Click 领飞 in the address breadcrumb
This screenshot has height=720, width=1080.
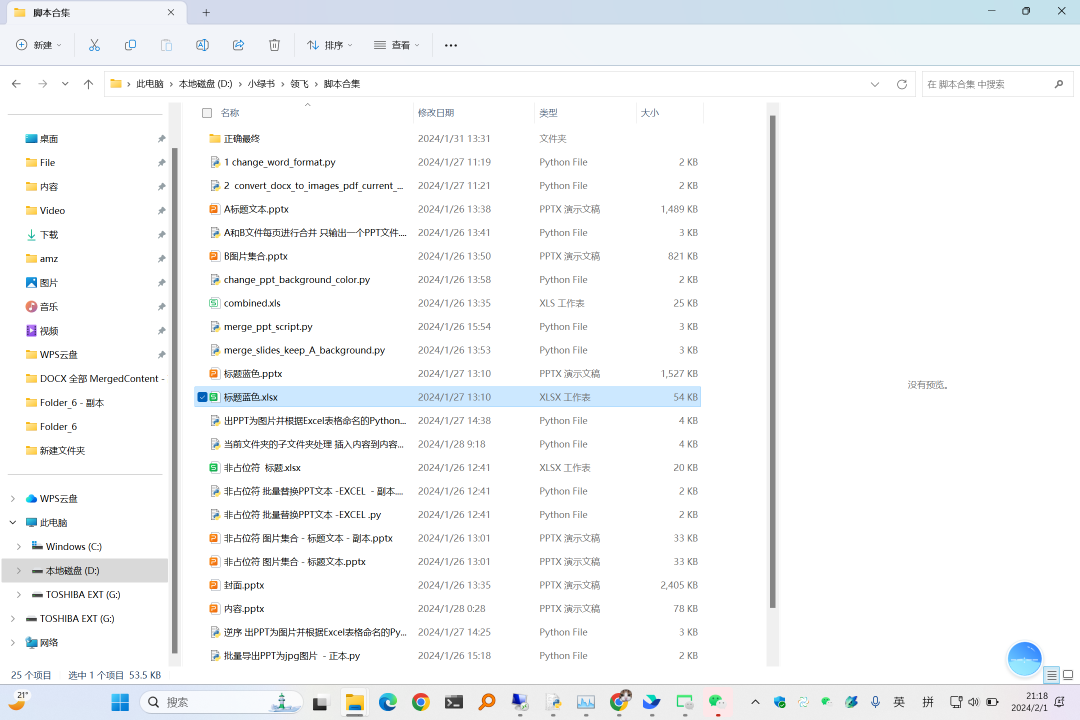coord(299,84)
